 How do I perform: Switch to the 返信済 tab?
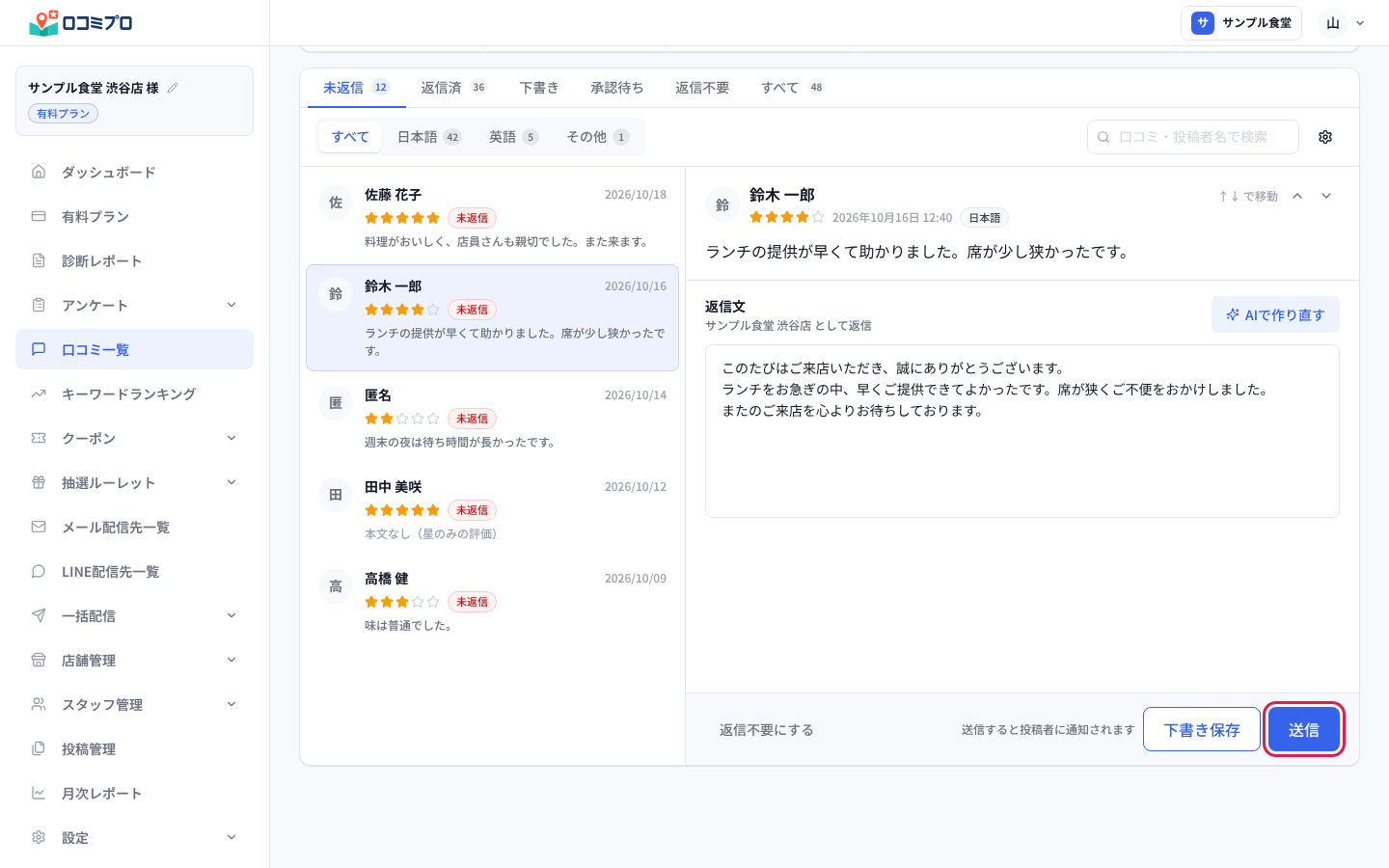(453, 88)
